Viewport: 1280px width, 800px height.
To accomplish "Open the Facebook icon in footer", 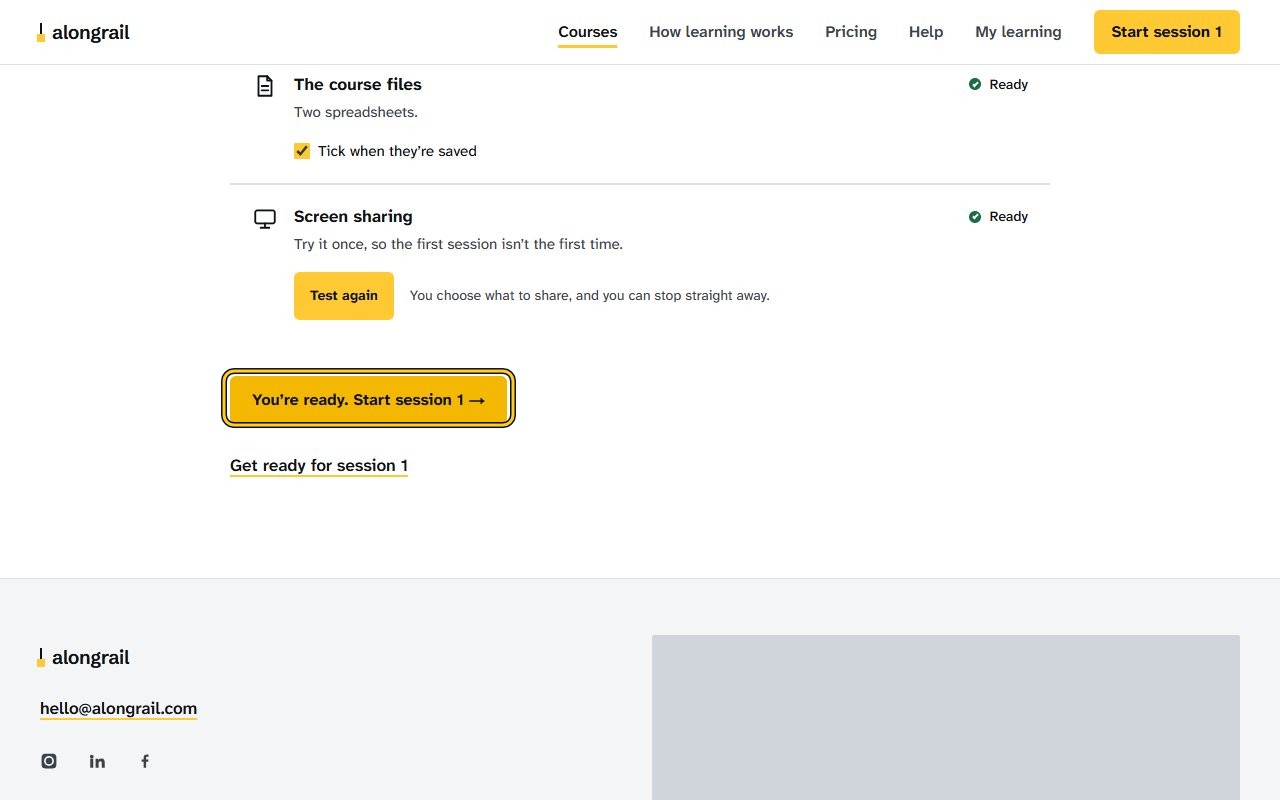I will [145, 761].
